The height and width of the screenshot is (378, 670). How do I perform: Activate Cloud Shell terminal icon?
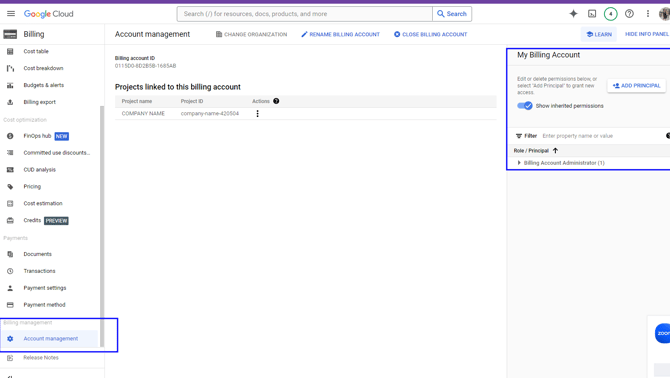click(x=592, y=14)
